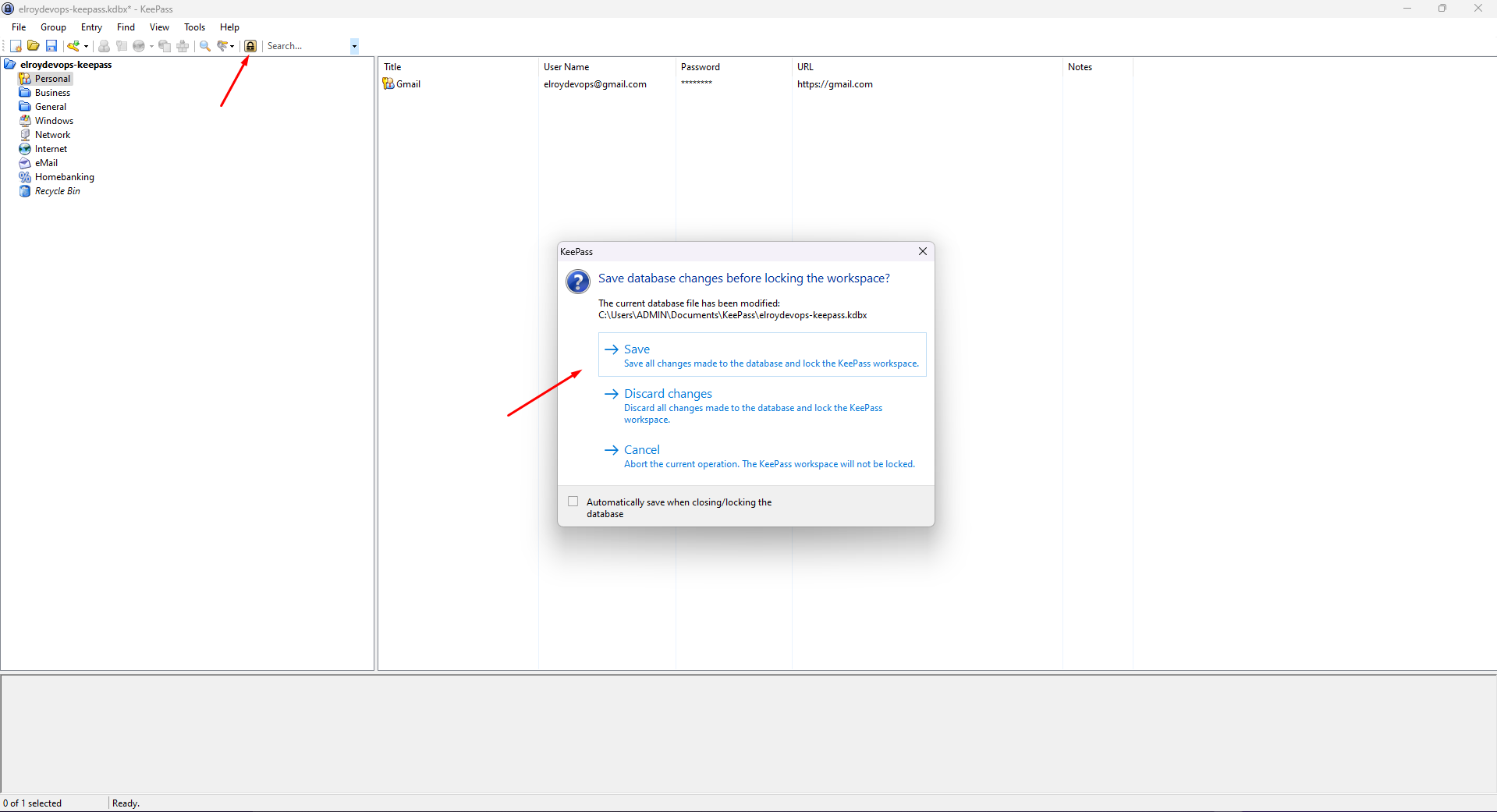Screen dimensions: 1497x812
Task: Open the Show Entries dropdown arrow
Action: click(232, 46)
